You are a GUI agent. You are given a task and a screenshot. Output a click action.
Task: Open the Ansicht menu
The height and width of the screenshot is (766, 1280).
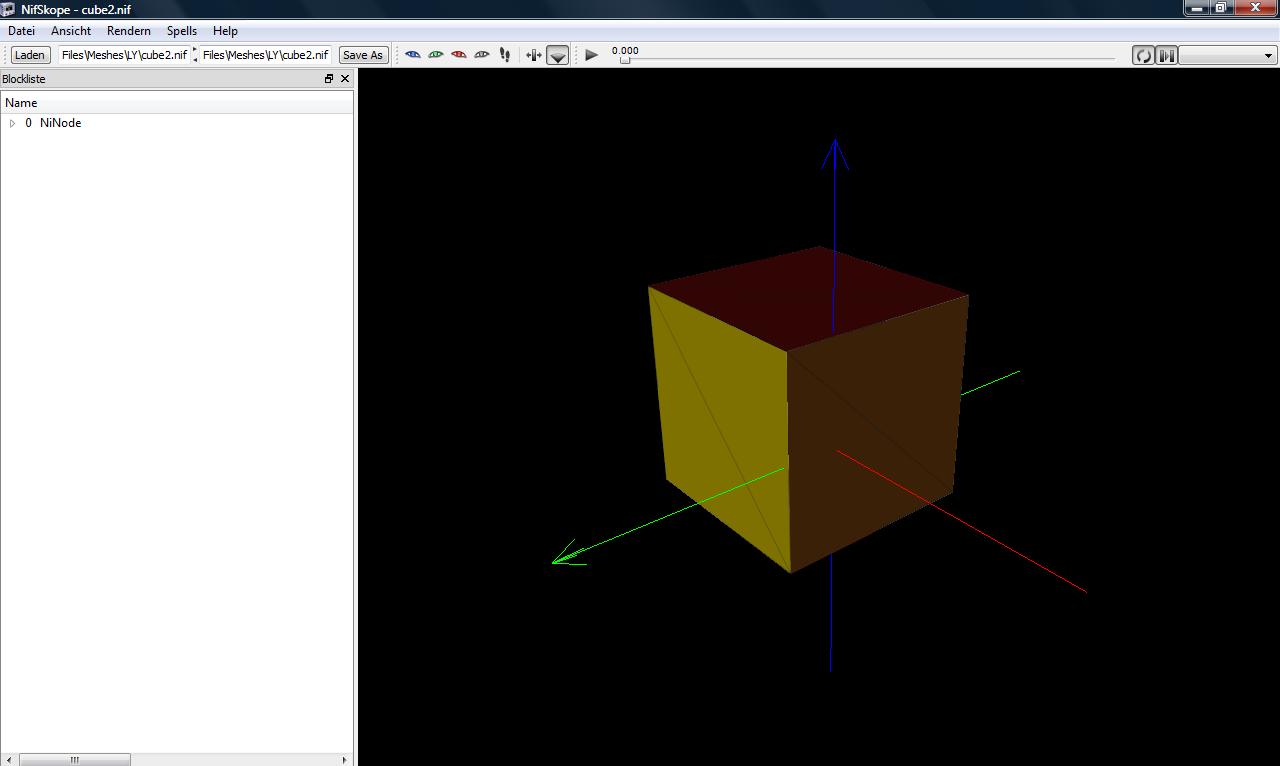coord(71,31)
